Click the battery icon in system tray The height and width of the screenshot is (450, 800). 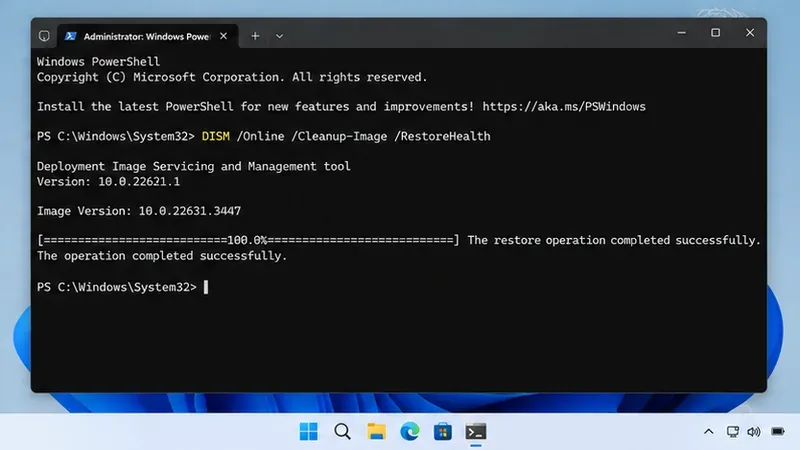pyautogui.click(x=778, y=432)
